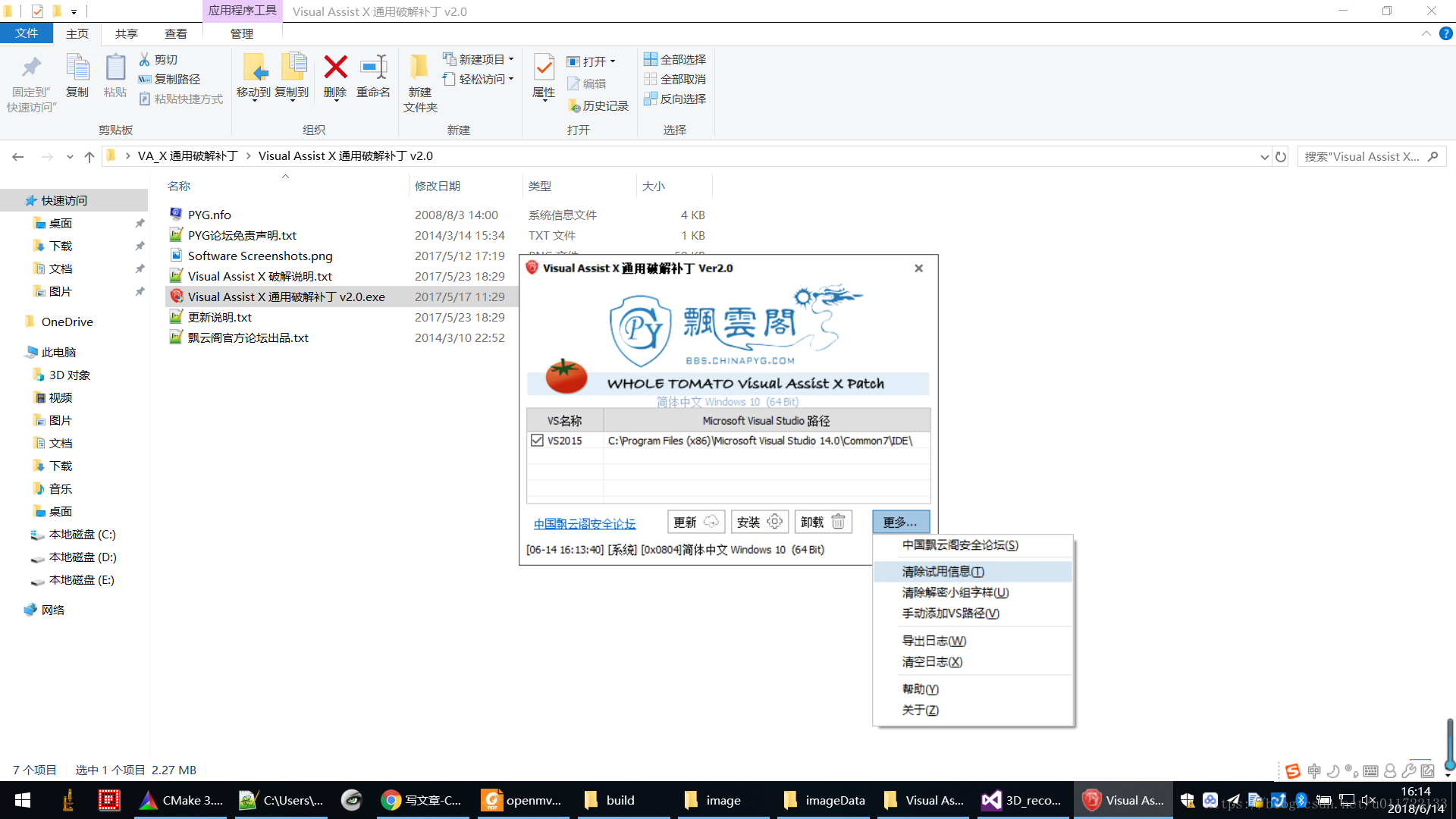Select Clear Trial Info menu entry
1456x819 pixels.
pos(973,571)
